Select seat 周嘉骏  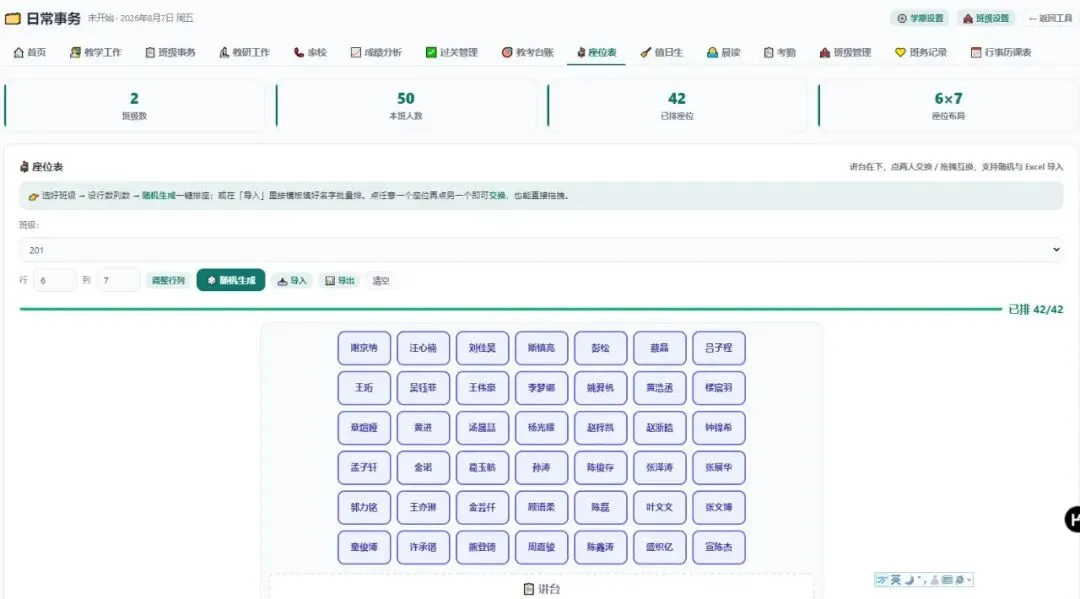[541, 547]
